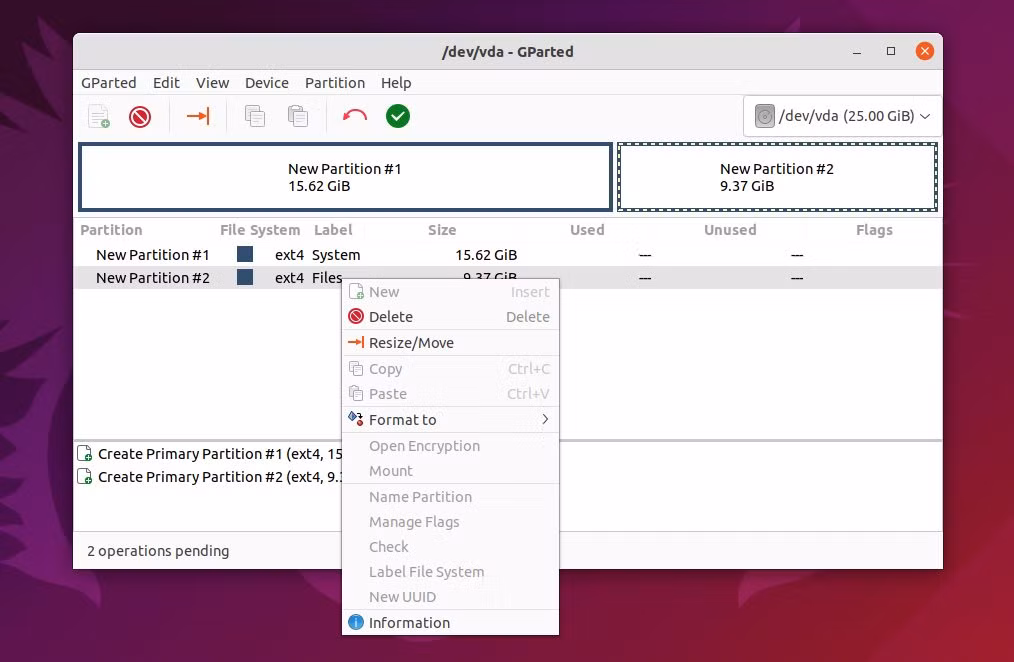
Task: Click the 15.62 GiB size cell
Action: 486,255
